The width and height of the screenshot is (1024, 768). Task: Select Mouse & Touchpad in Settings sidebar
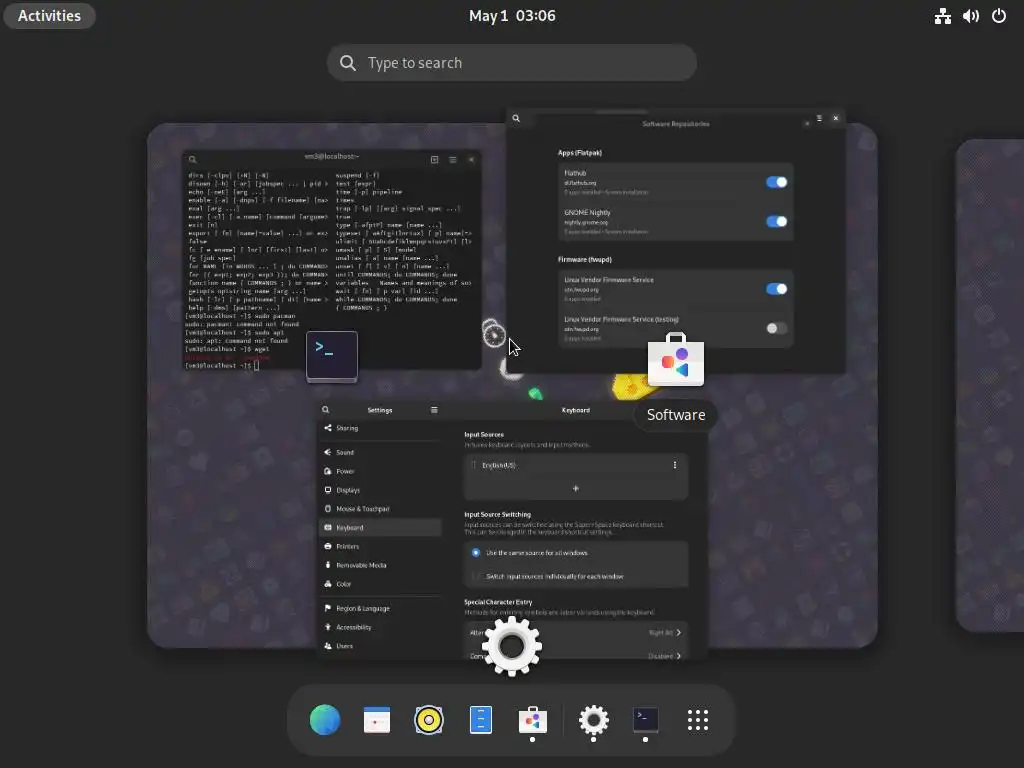click(x=380, y=509)
